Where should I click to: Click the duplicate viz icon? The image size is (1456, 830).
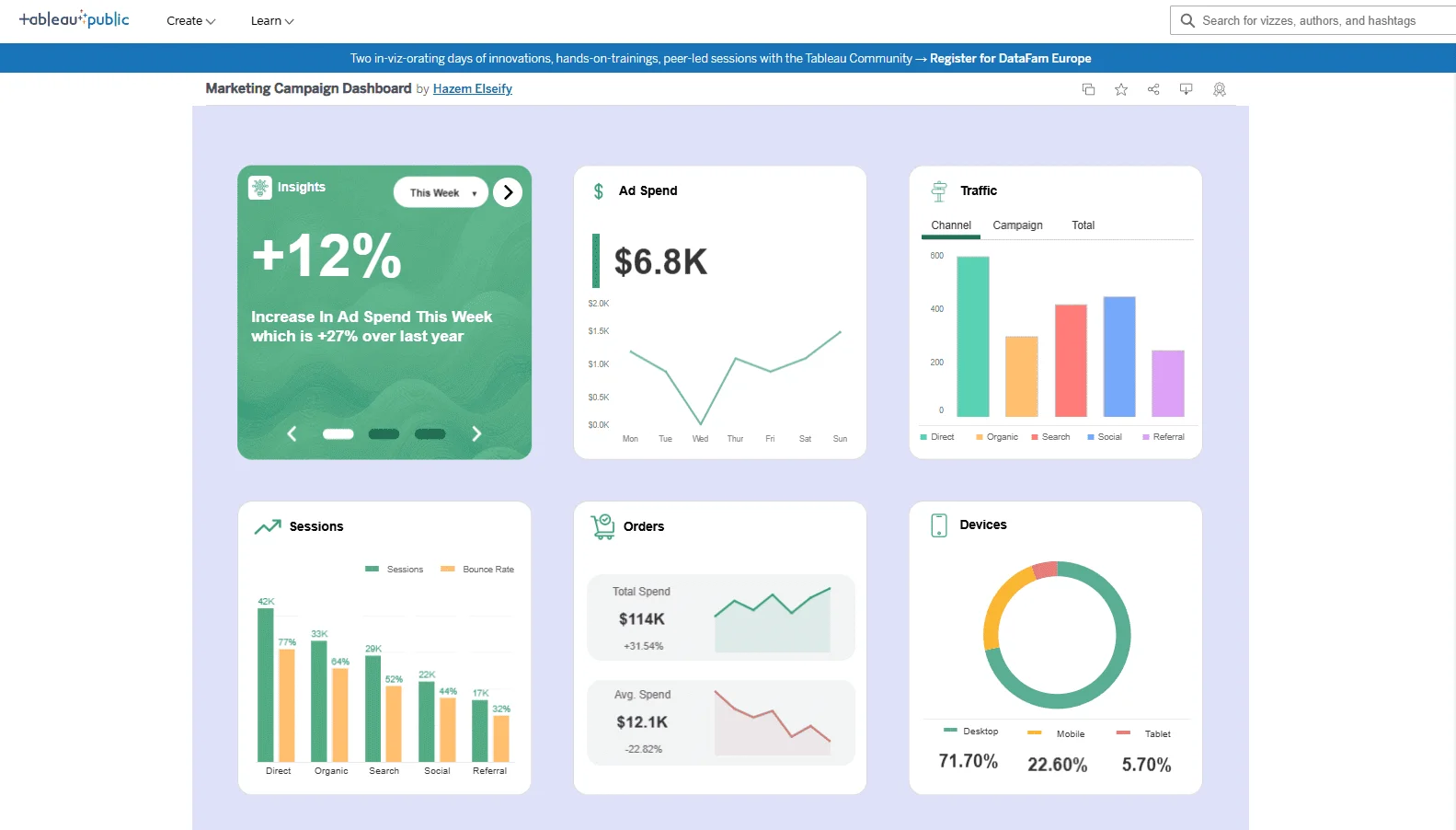1088,89
